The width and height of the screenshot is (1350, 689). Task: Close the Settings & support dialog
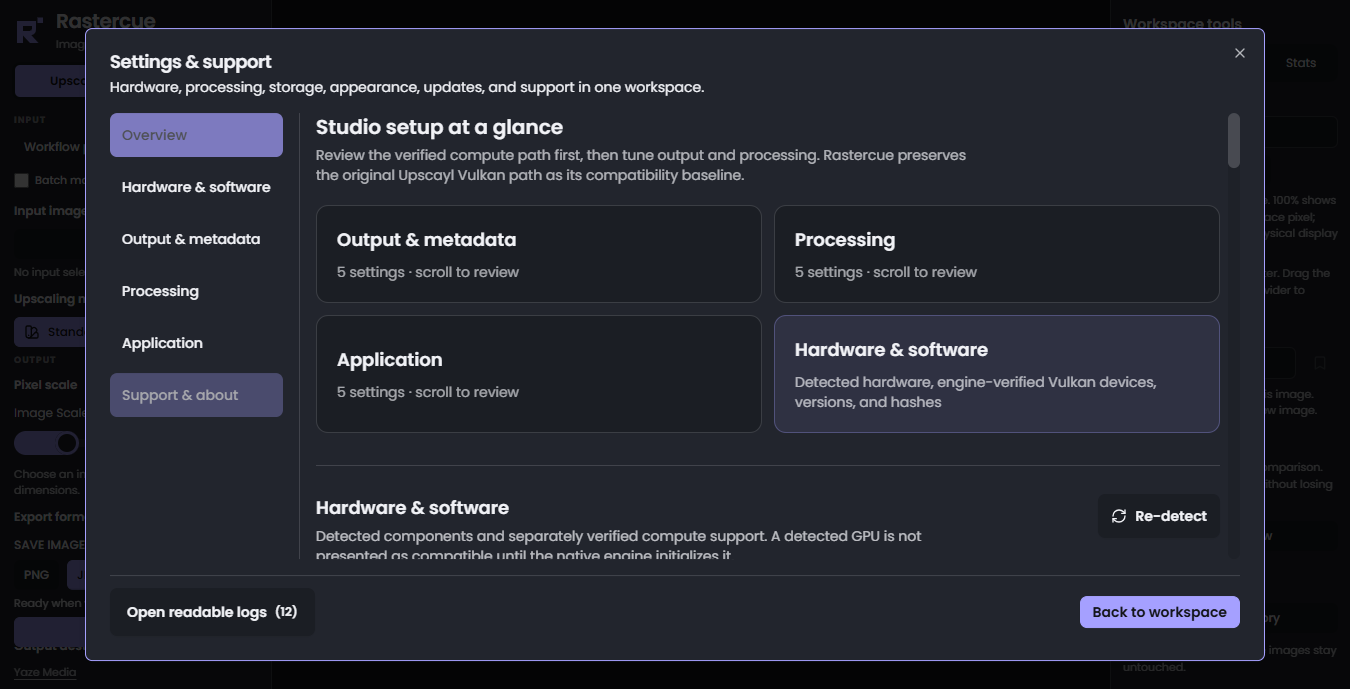pyautogui.click(x=1240, y=53)
